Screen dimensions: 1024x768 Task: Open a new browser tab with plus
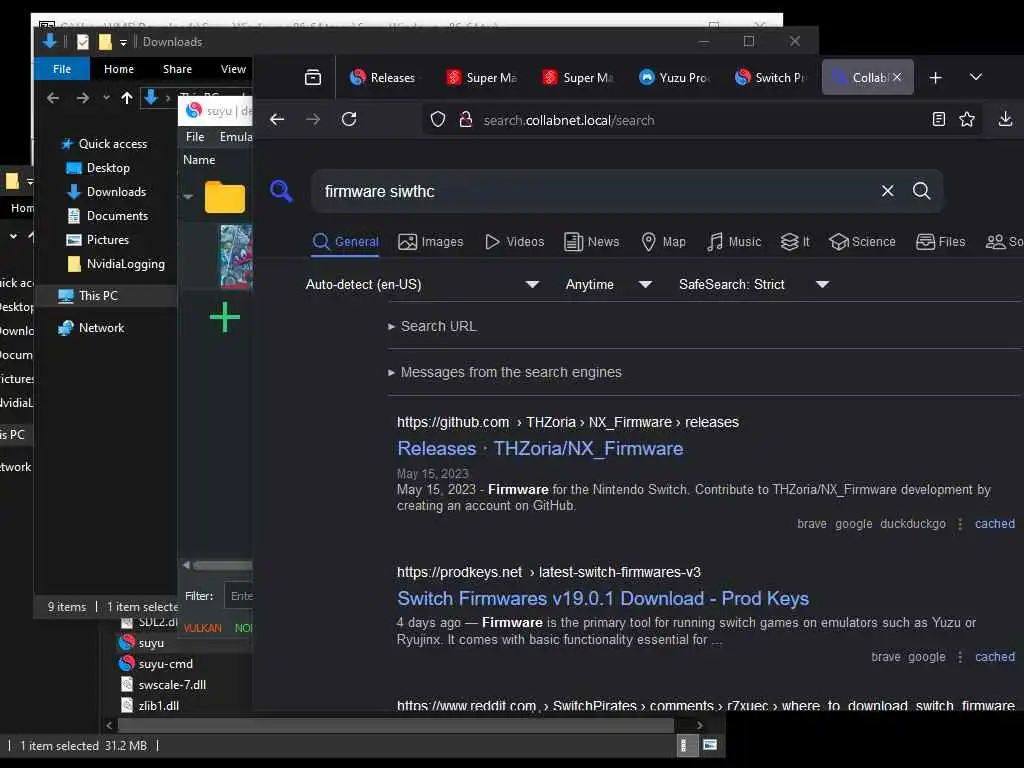pos(935,78)
